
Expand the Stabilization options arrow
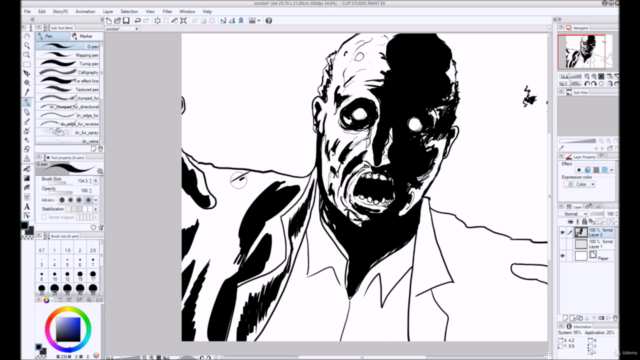(96, 209)
